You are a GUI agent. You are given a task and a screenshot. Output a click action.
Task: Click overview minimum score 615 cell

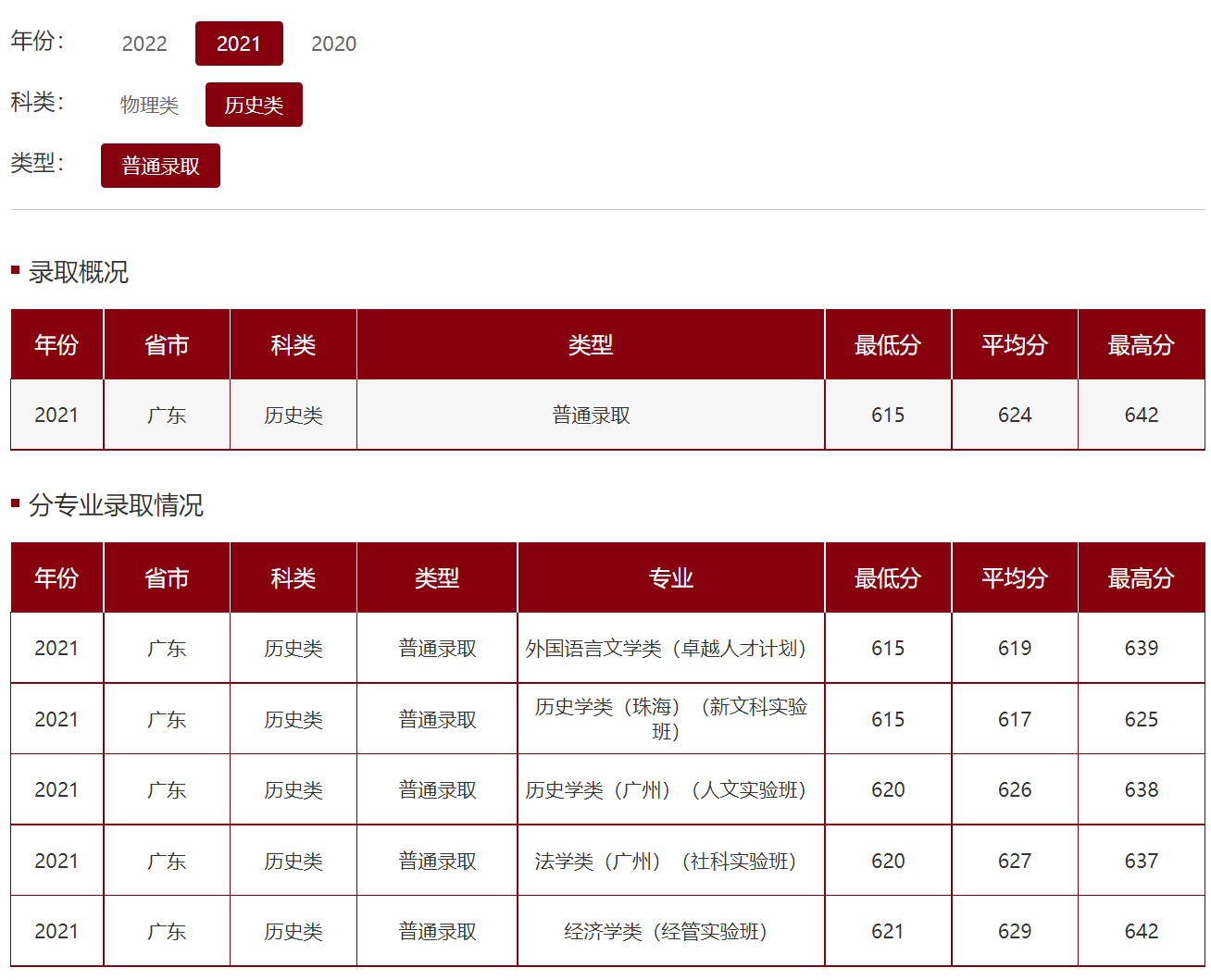pos(888,415)
